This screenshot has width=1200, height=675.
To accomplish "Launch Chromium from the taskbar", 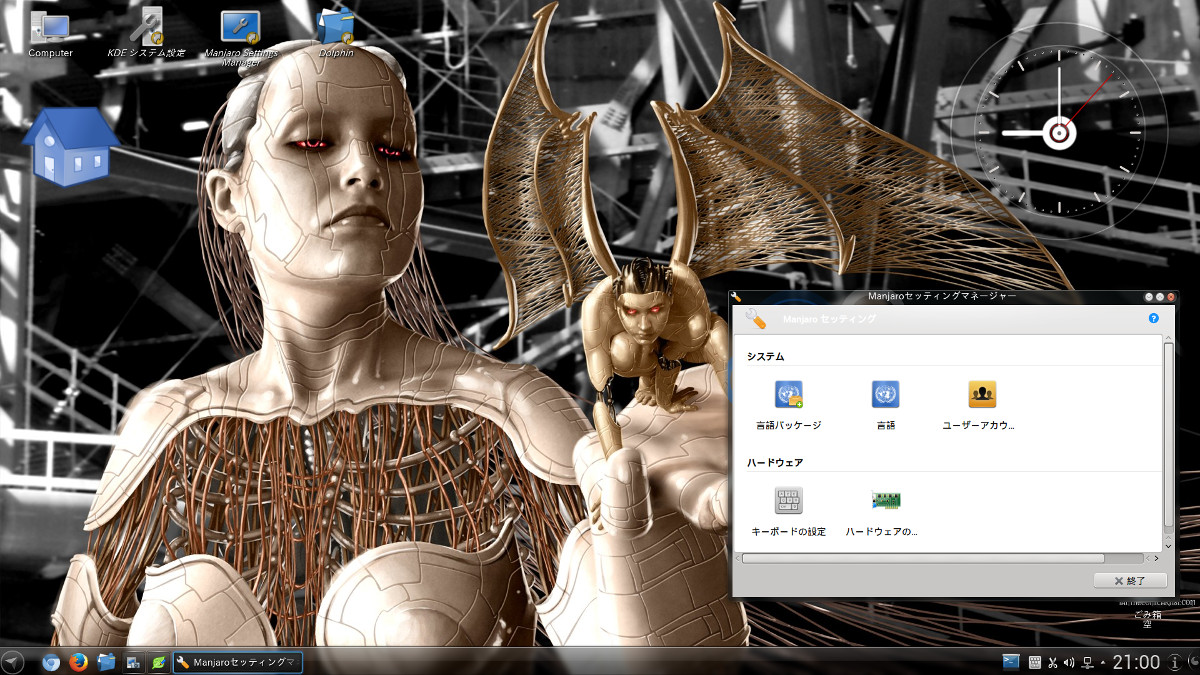I will (x=51, y=662).
